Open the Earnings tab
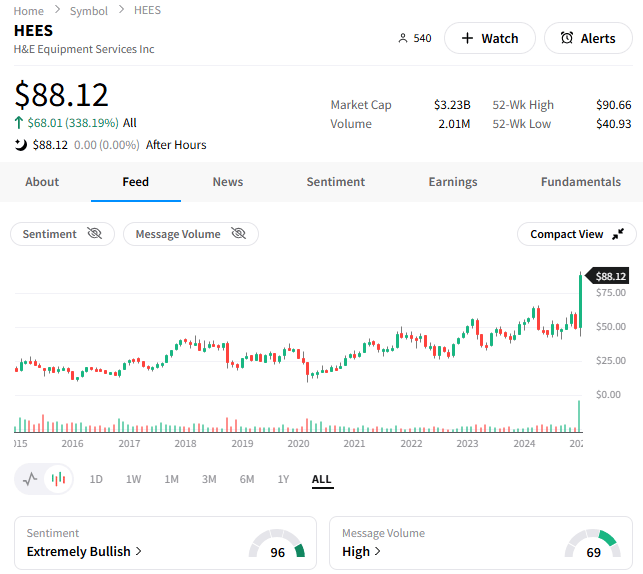This screenshot has width=643, height=574. pos(452,182)
